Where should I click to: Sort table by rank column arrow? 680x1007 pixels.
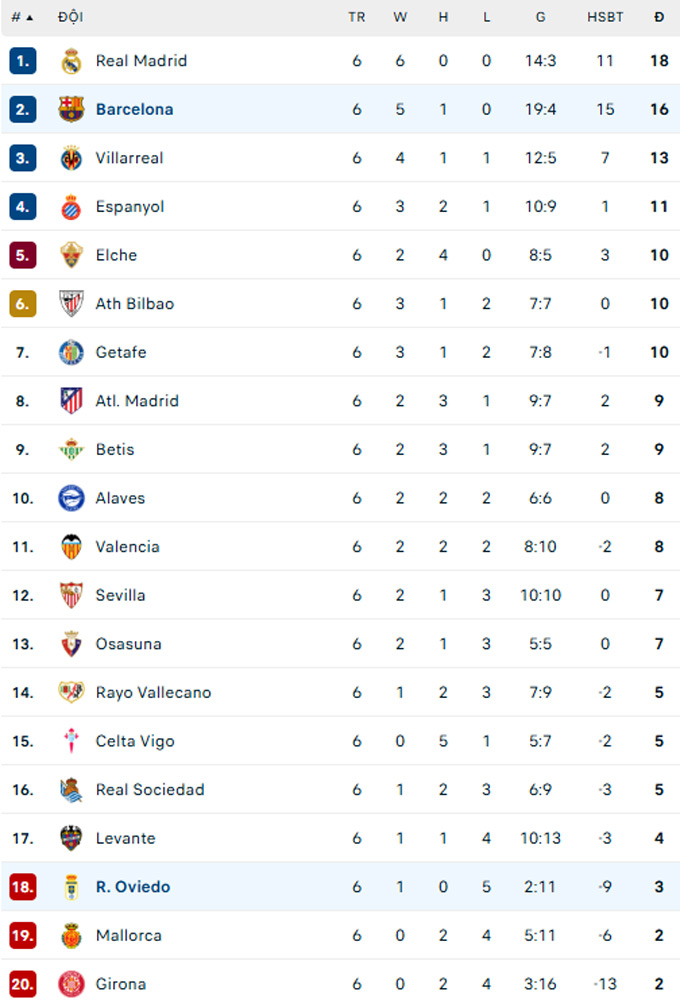click(x=29, y=18)
